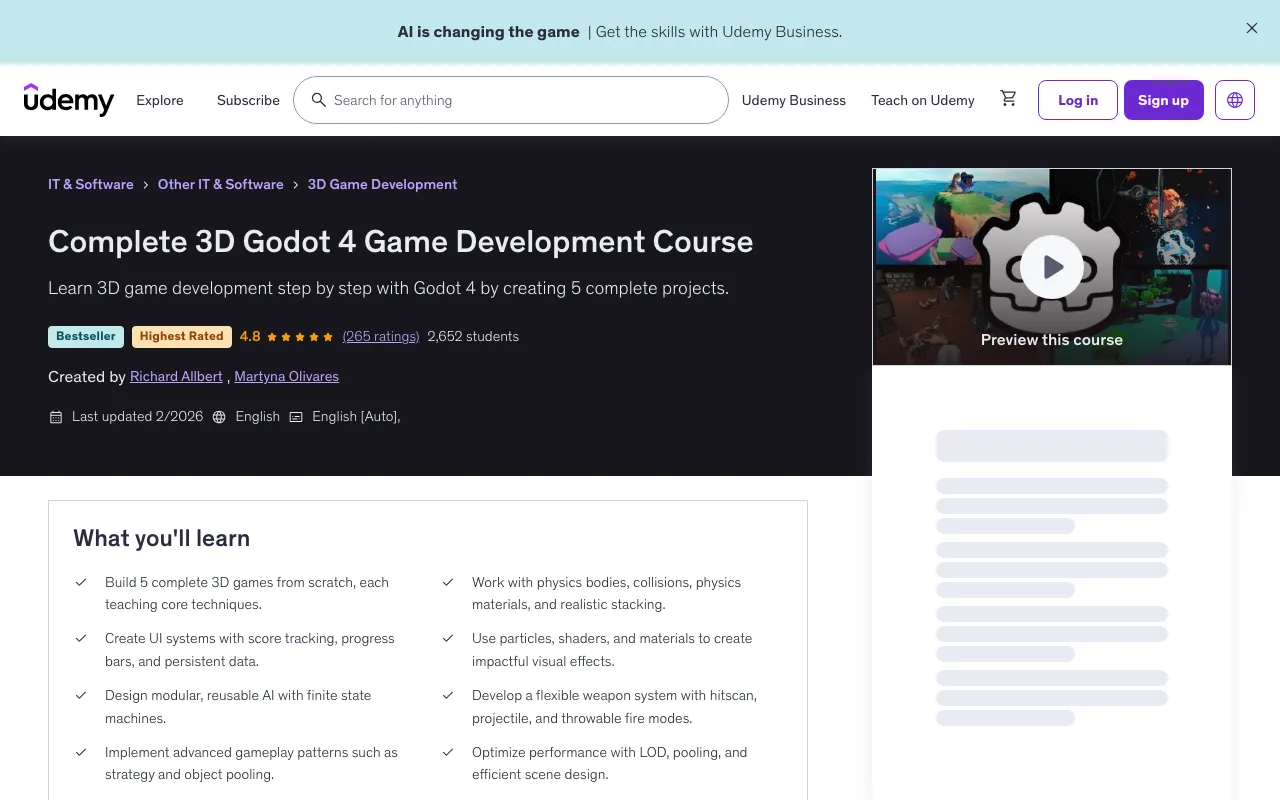Open Udemy Business page

(793, 100)
